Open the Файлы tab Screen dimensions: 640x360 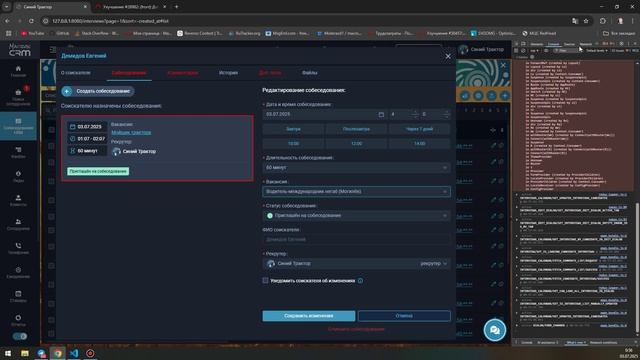pos(310,73)
